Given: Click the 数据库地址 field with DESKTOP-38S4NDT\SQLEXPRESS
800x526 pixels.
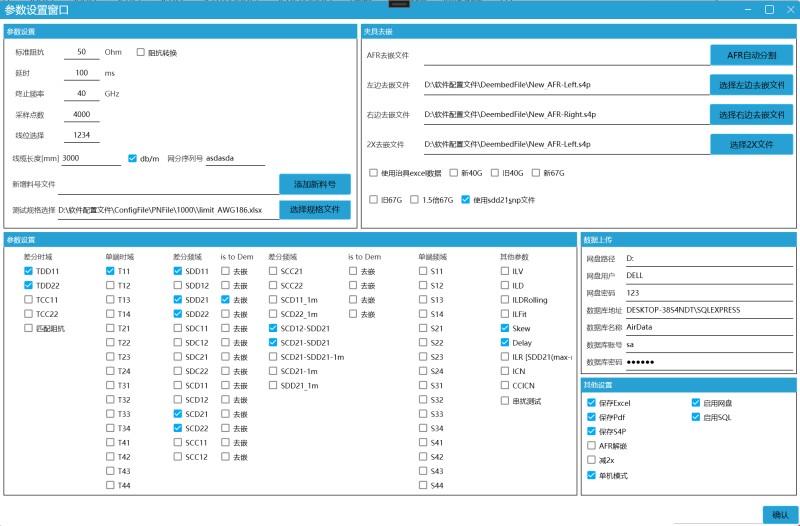Looking at the screenshot, I should coord(705,310).
